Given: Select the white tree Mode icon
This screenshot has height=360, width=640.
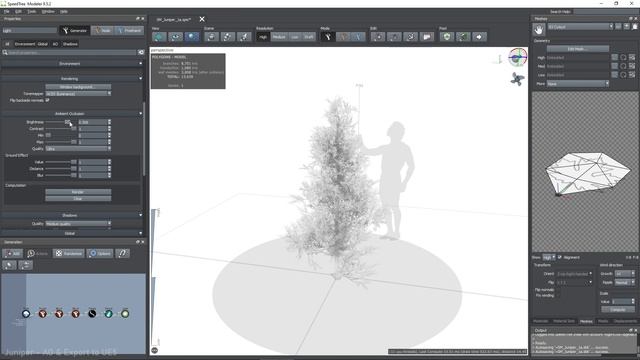Looking at the screenshot, I should [x=328, y=37].
